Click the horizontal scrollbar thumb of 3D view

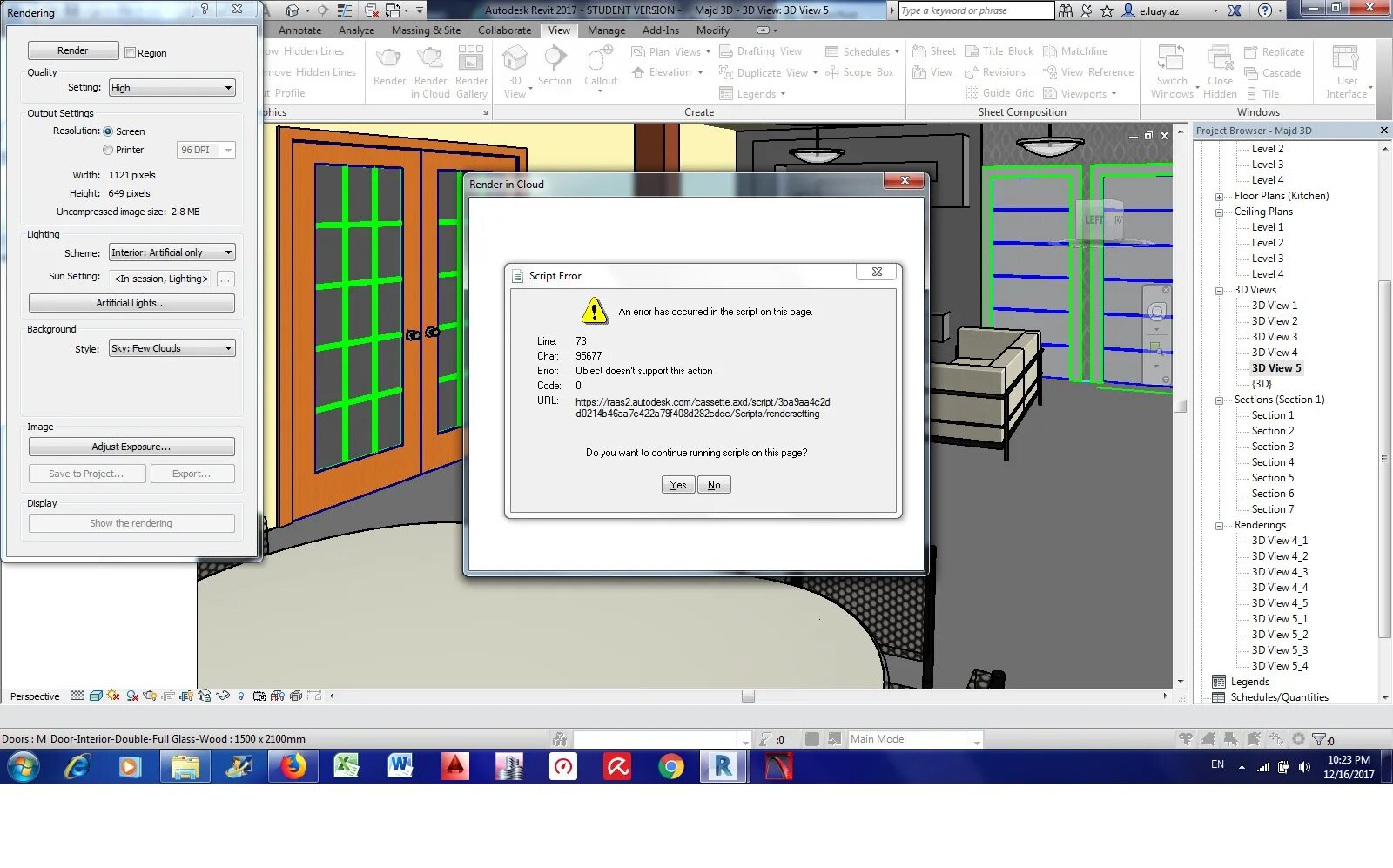(x=748, y=696)
